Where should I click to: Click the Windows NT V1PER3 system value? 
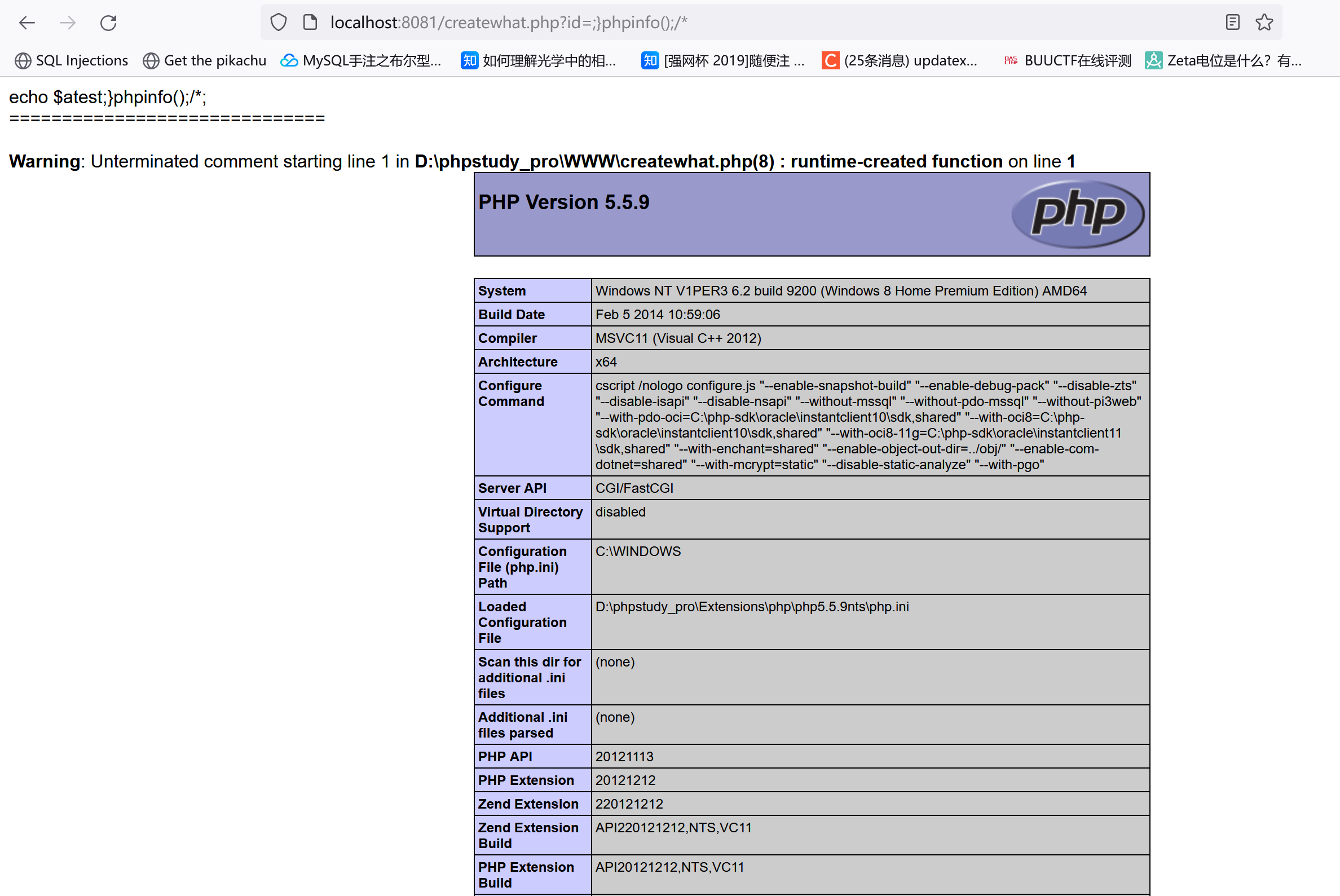point(840,291)
